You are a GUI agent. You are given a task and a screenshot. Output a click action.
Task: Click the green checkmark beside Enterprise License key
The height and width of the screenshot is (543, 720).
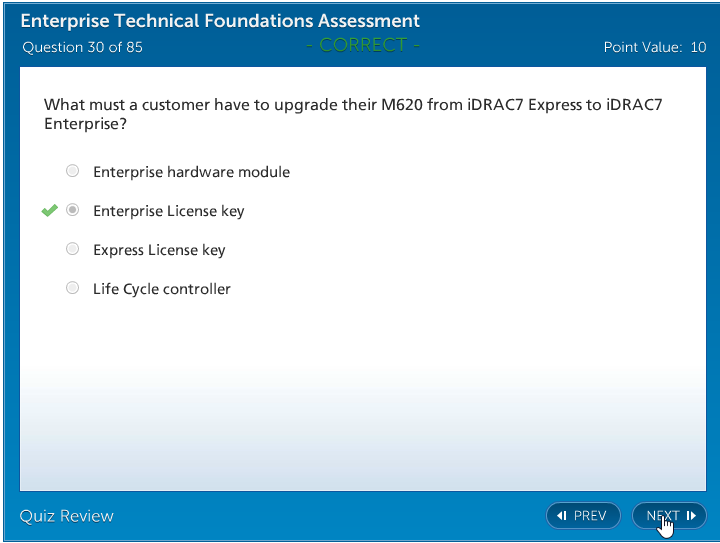click(49, 211)
